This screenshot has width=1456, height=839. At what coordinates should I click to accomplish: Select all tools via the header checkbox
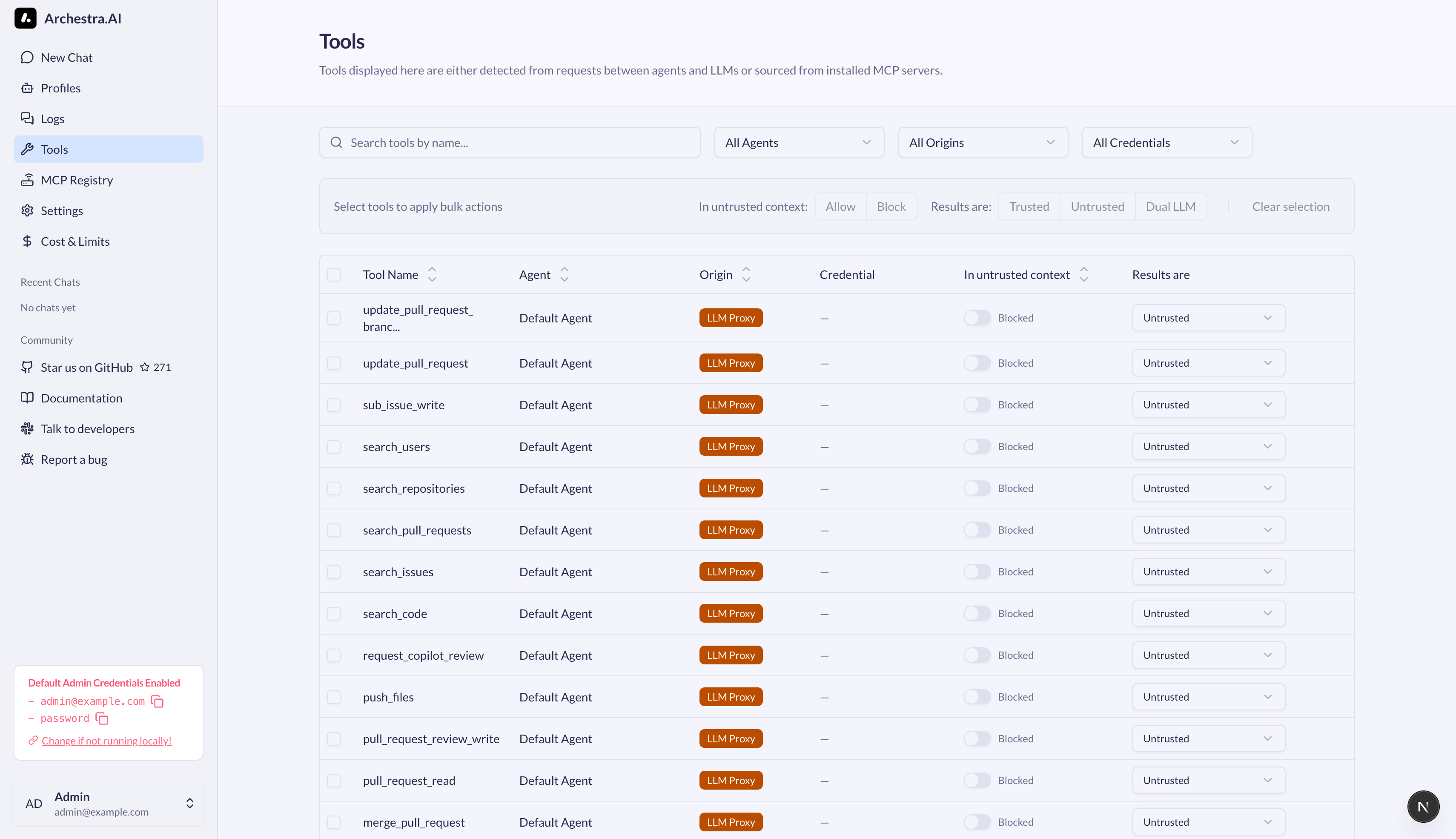point(334,275)
